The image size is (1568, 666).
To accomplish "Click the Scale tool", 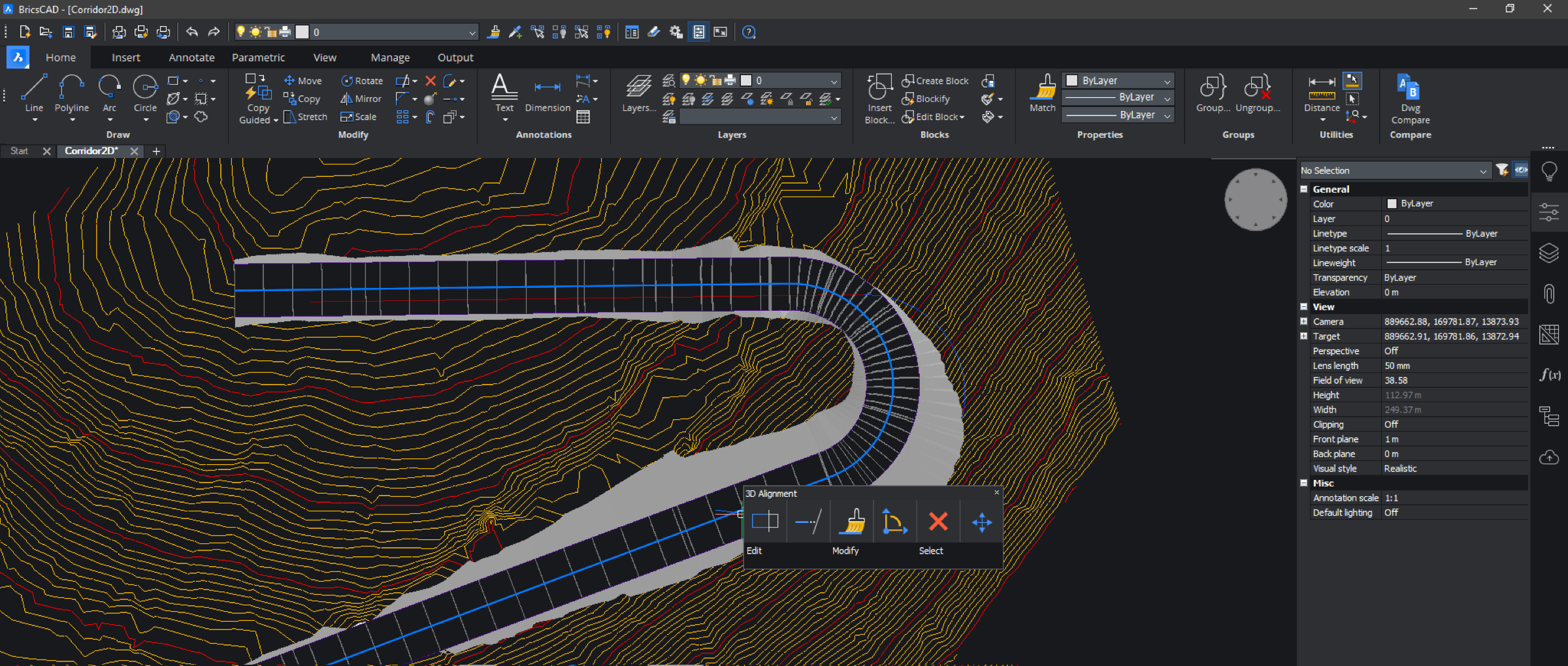I will point(359,117).
